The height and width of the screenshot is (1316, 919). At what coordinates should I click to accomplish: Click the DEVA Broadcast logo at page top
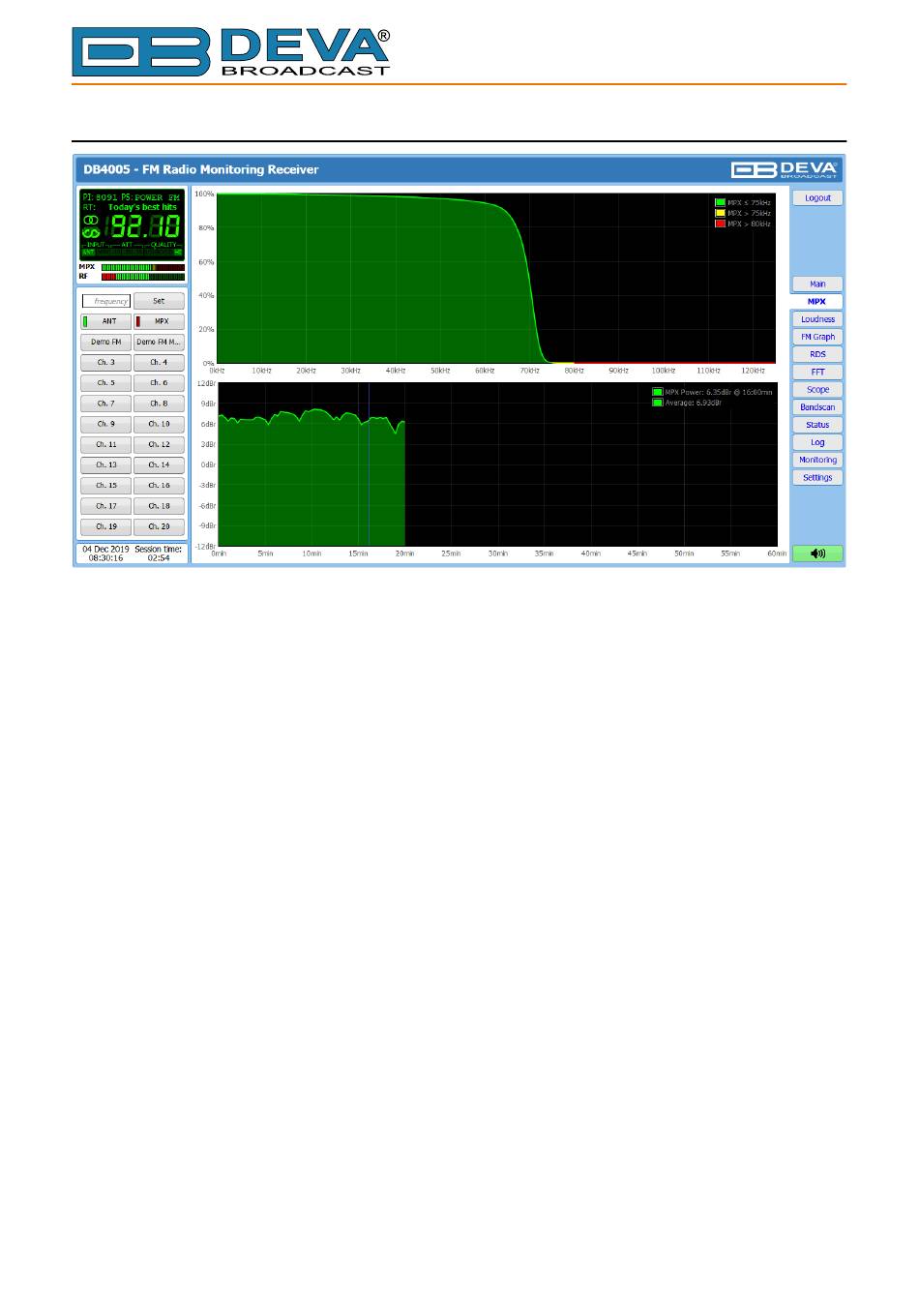click(x=231, y=52)
